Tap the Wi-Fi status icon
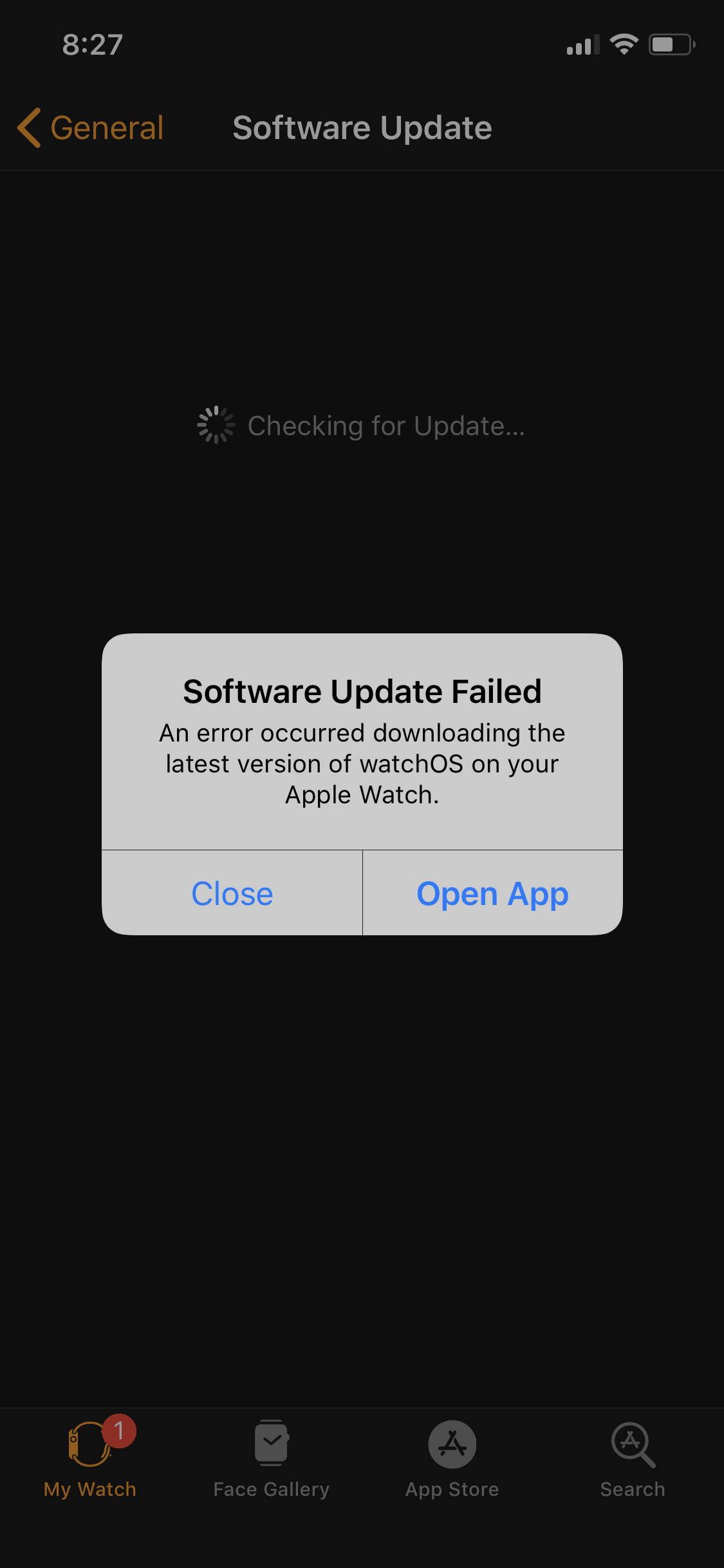 click(x=624, y=44)
